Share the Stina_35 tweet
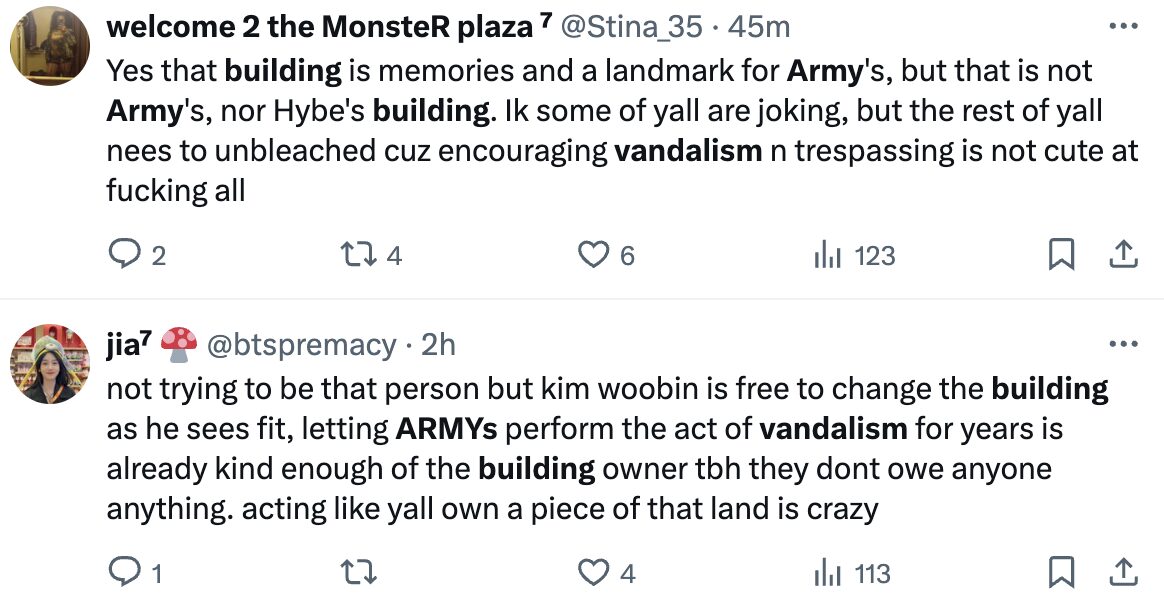This screenshot has height=608, width=1164. (1123, 256)
